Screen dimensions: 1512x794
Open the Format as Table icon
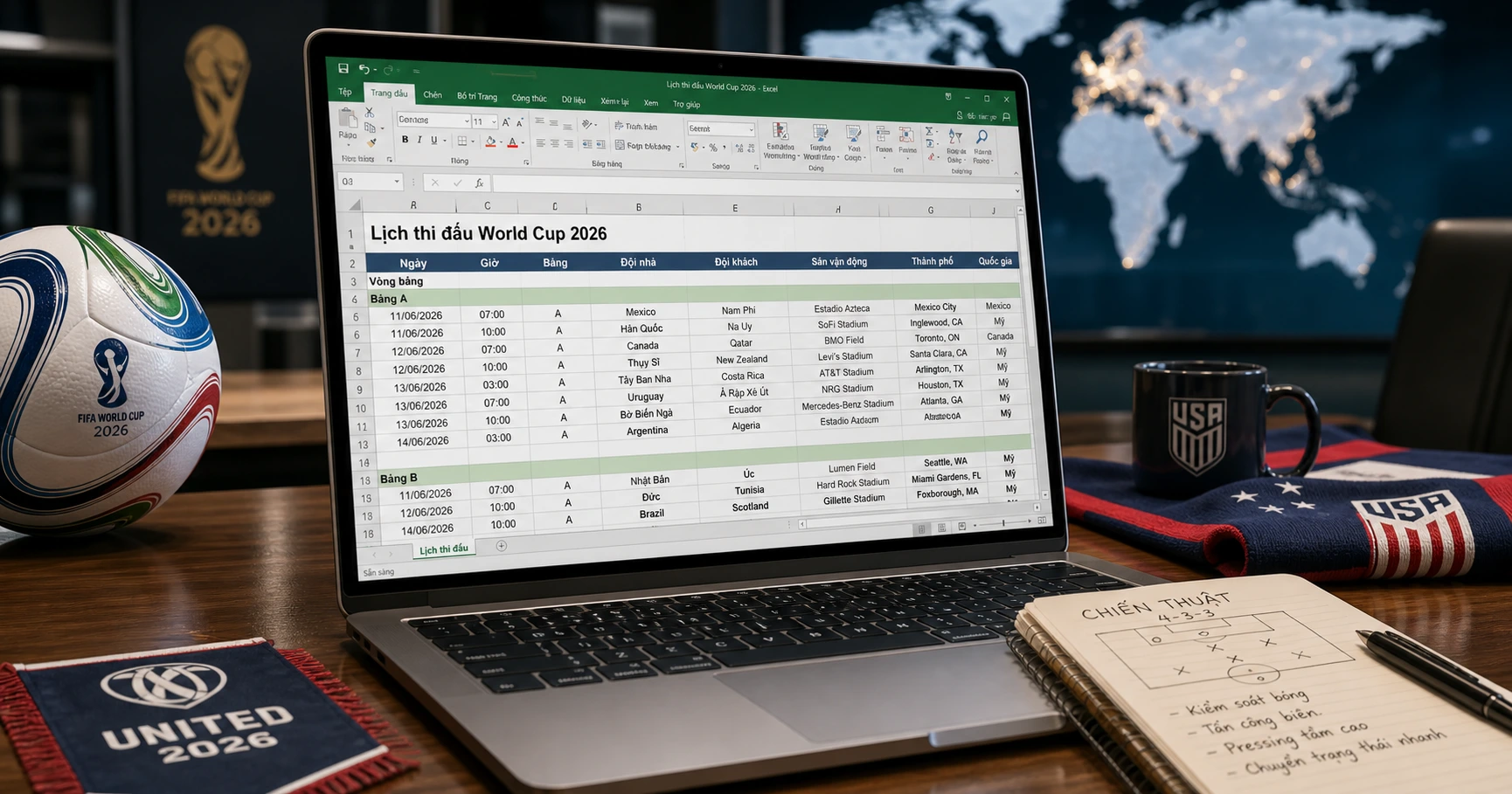click(x=820, y=133)
